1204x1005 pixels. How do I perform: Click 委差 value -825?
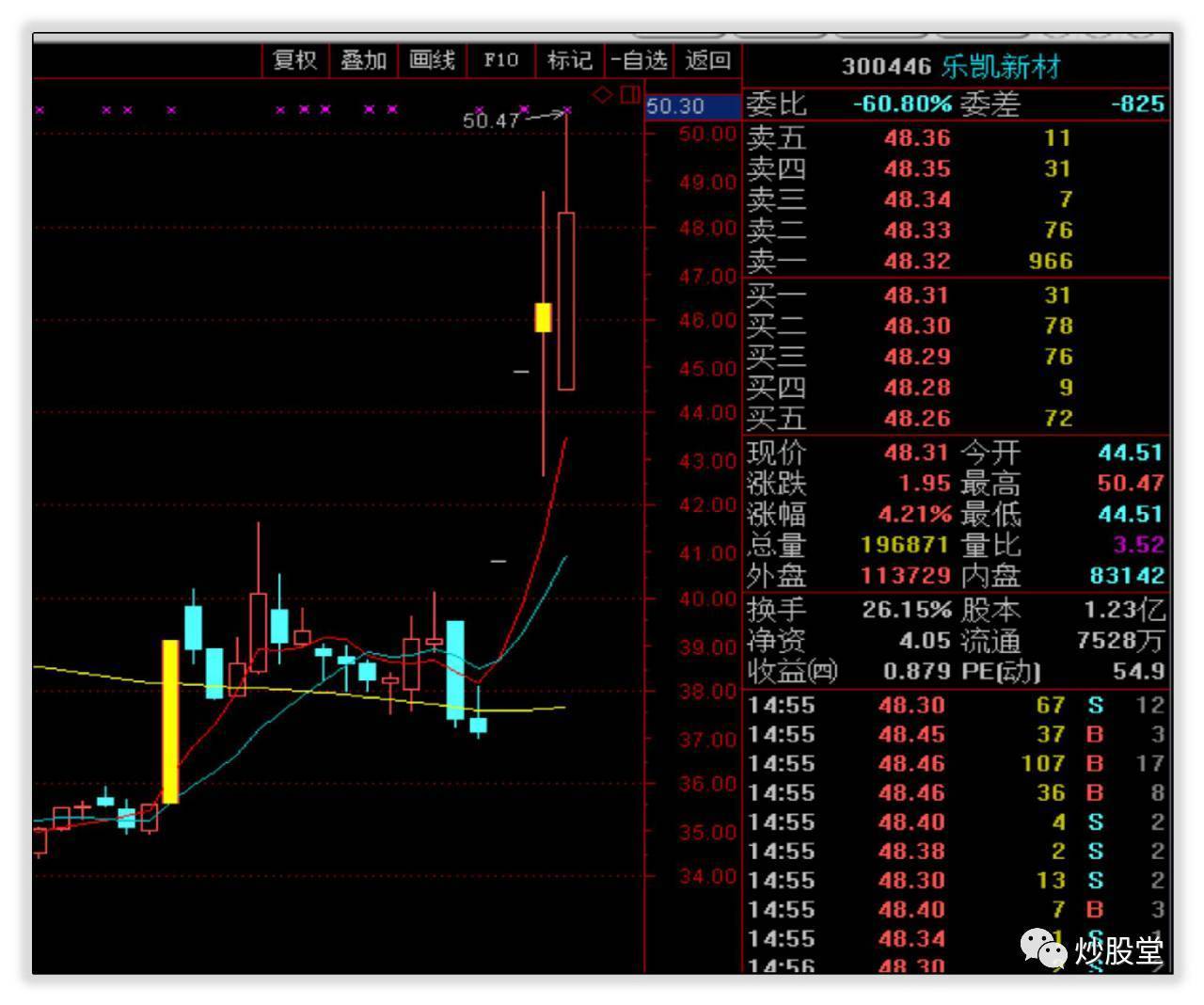tap(1137, 104)
